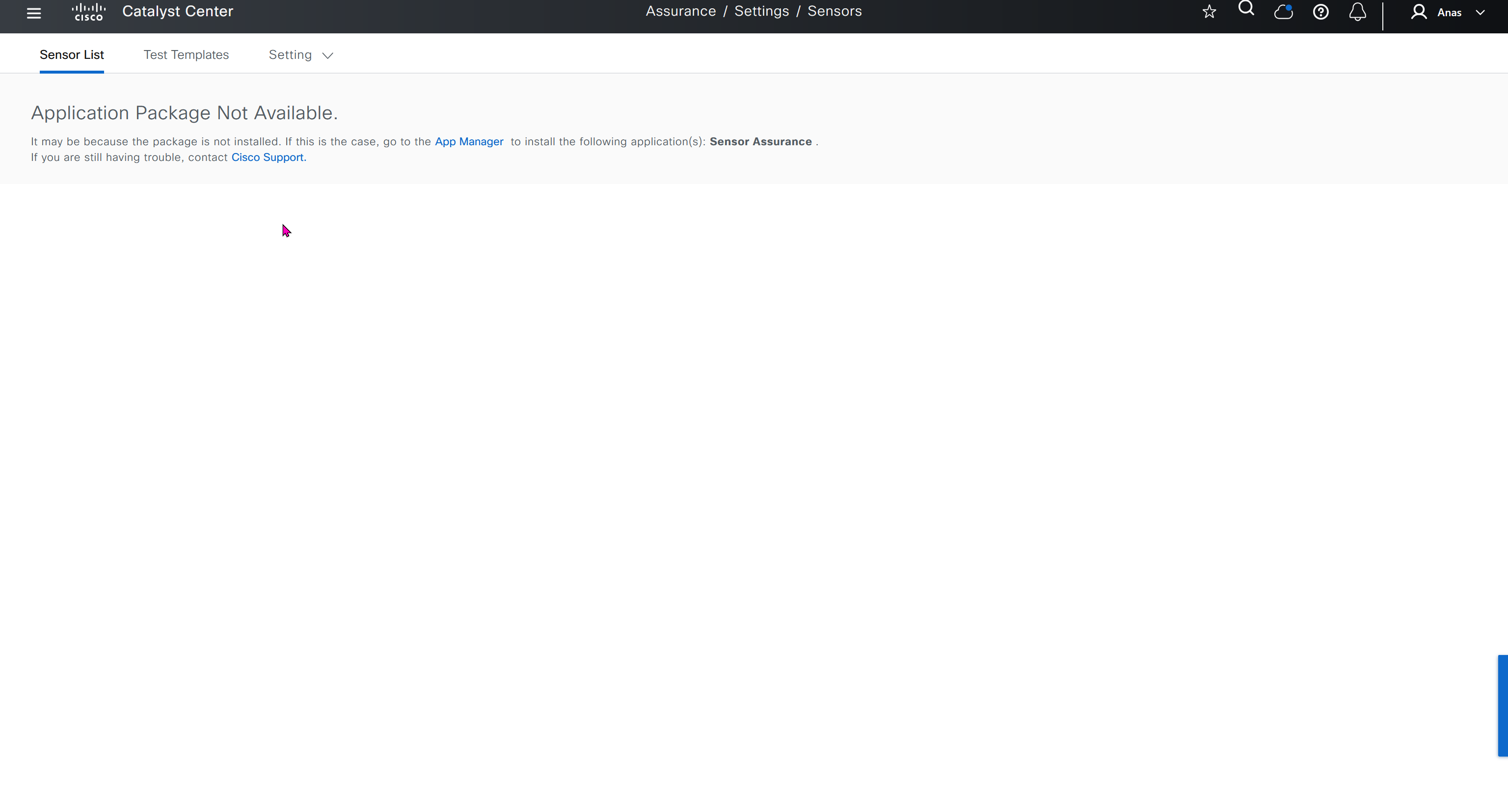Open the help question mark icon
This screenshot has height=812, width=1508.
point(1320,12)
